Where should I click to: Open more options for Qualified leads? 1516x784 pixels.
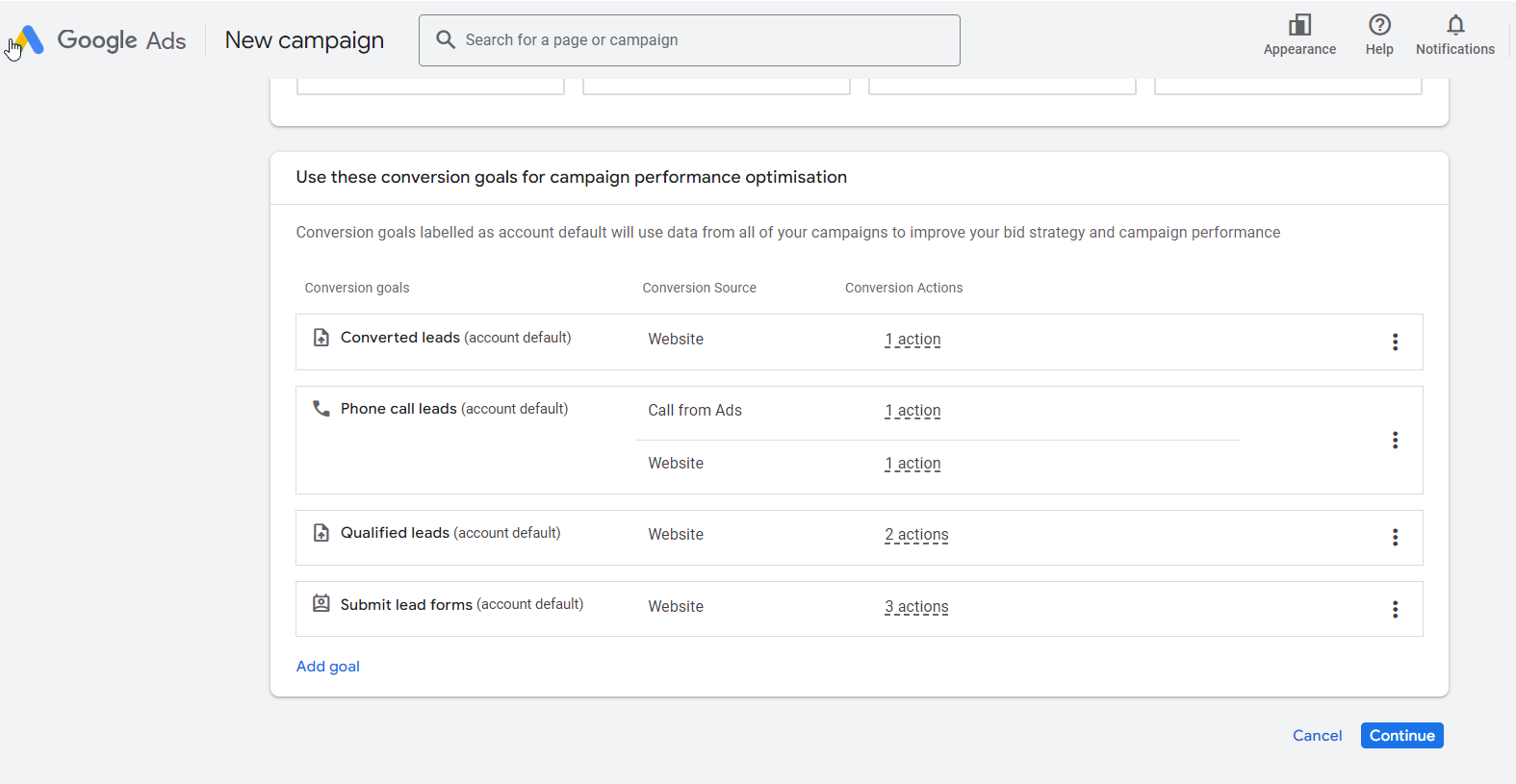click(x=1395, y=538)
